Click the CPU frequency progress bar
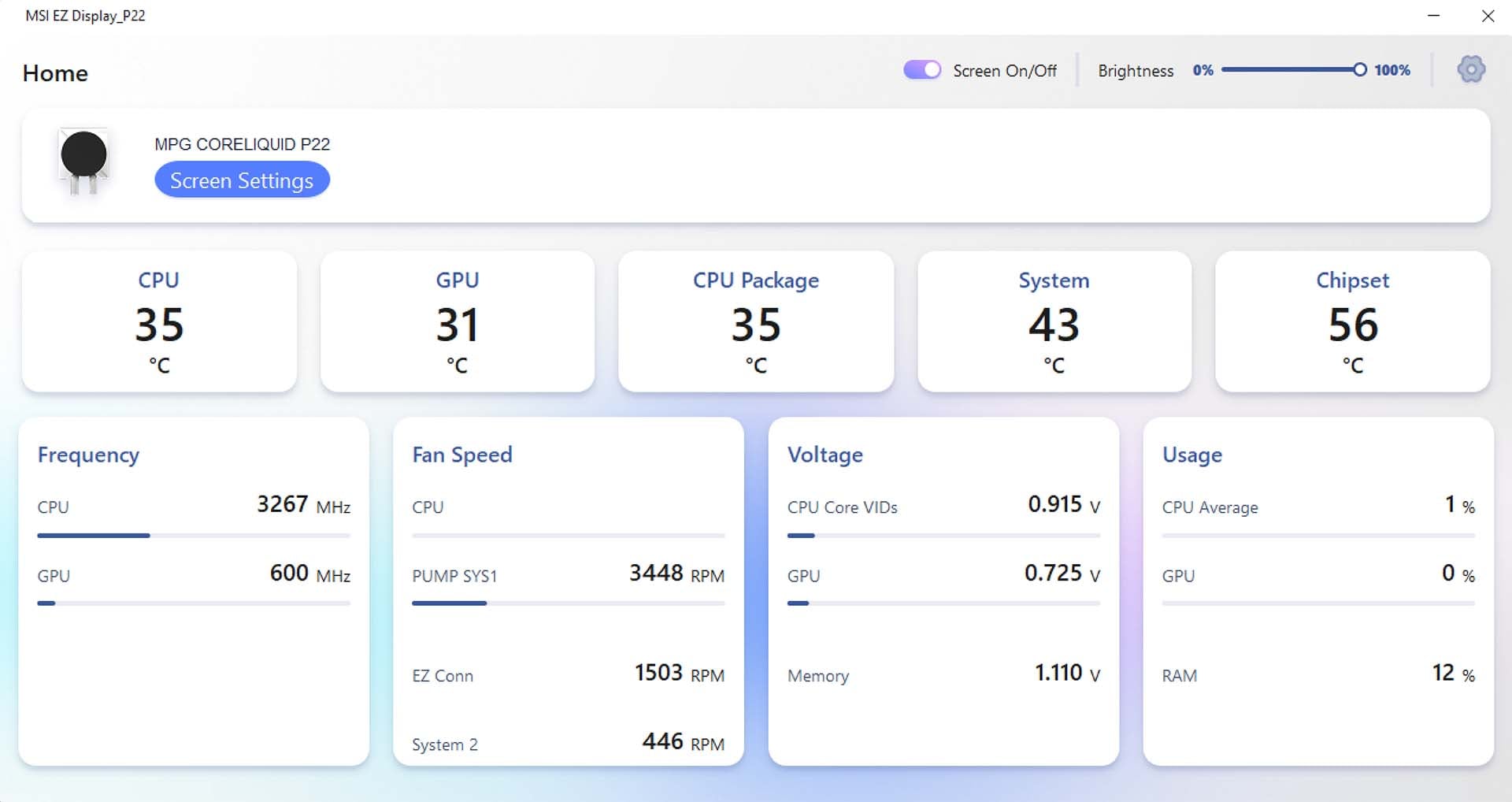 [194, 536]
